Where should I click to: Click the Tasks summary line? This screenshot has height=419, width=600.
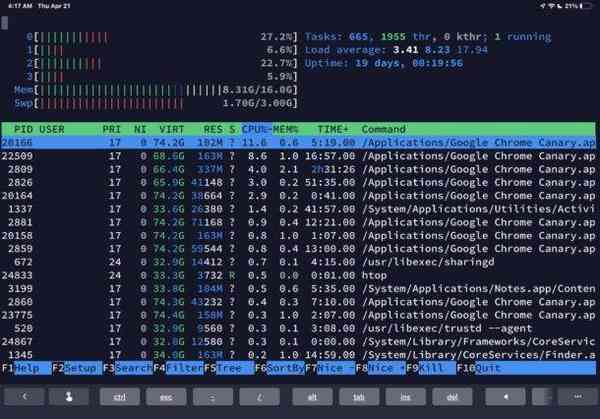(x=428, y=37)
